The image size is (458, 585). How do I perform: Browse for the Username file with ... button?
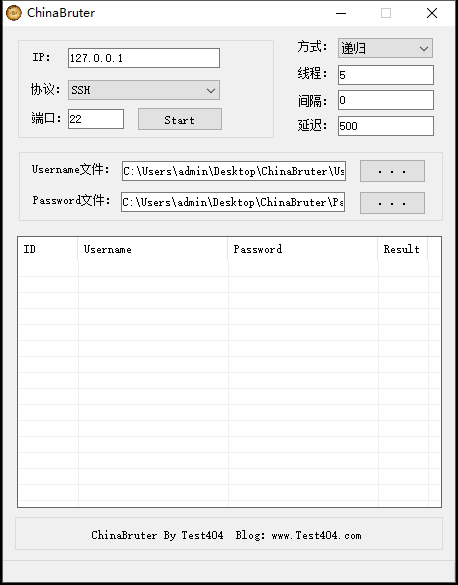[x=392, y=171]
